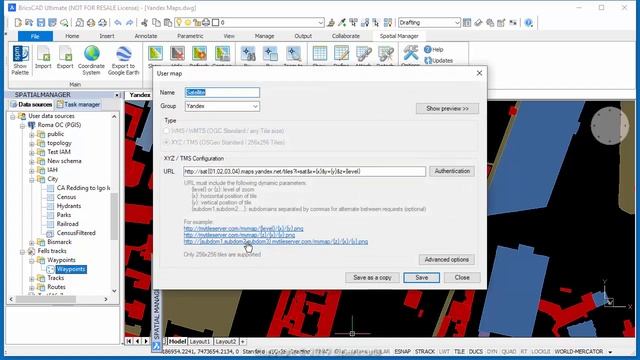
Task: Click the Undo arrow icon
Action: point(118,22)
